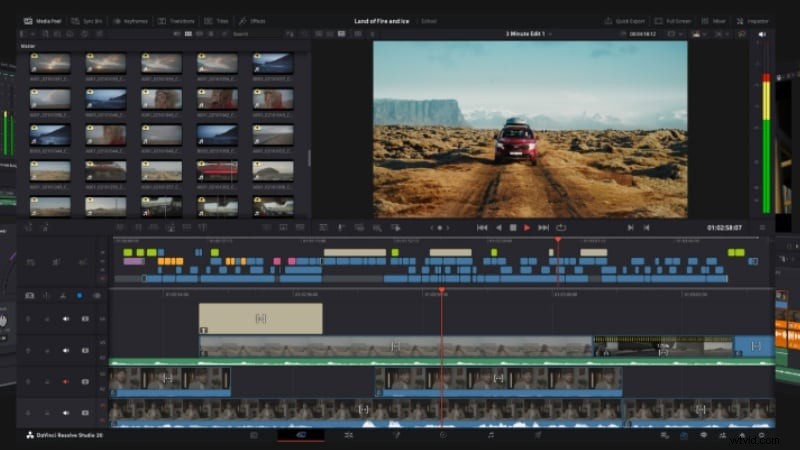This screenshot has width=800, height=450.
Task: Disable video on the bottom track
Action: (85, 413)
